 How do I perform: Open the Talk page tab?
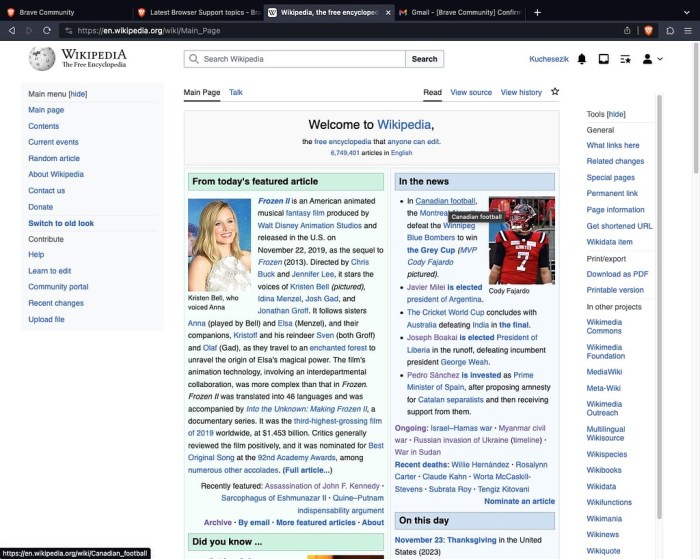236,92
